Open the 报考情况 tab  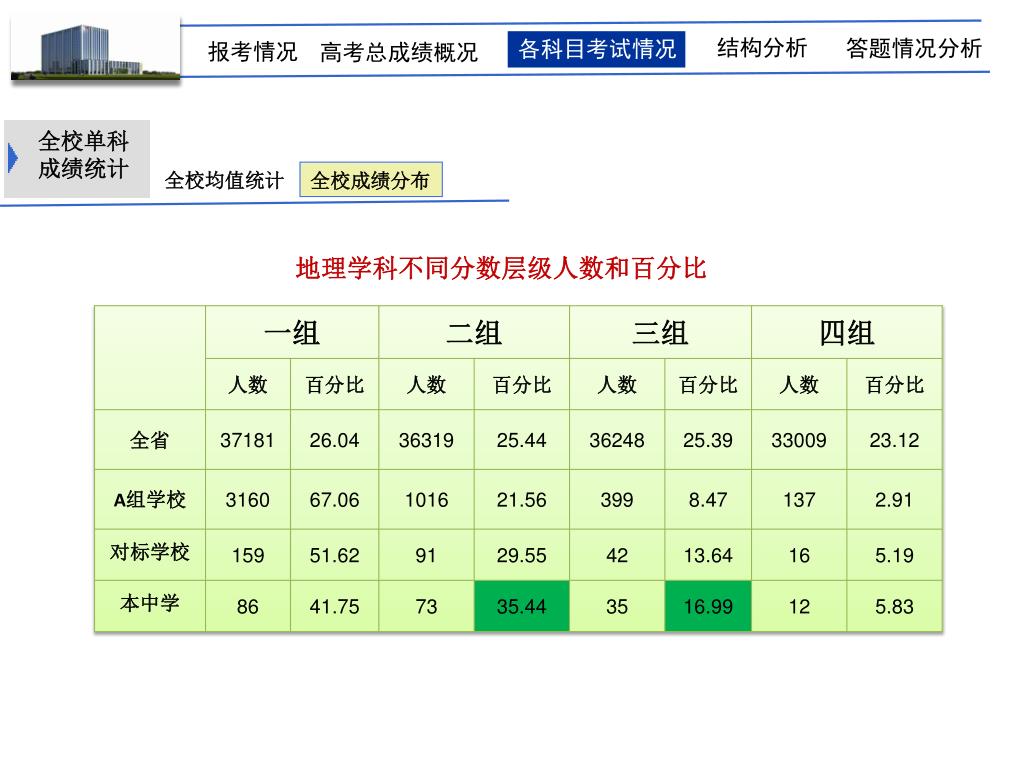(x=253, y=52)
